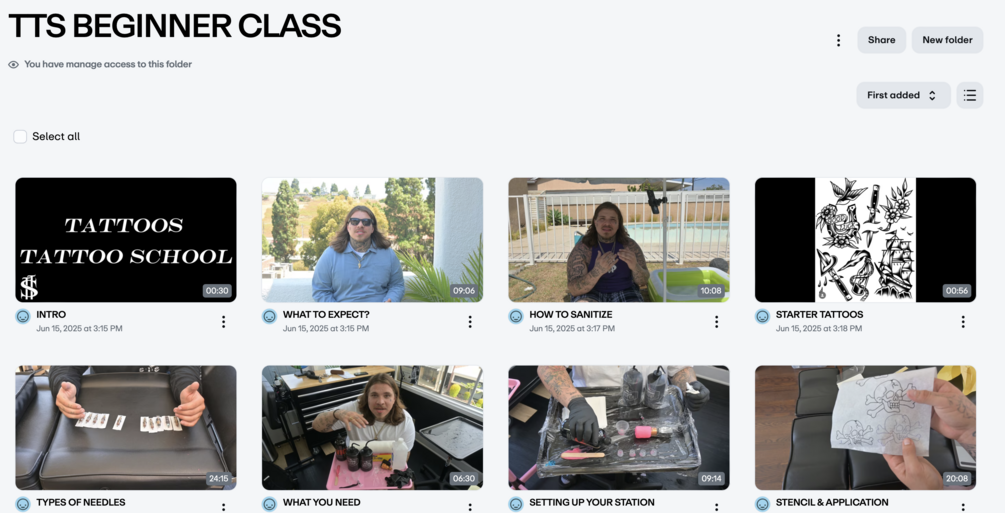Switch to list view layout icon
This screenshot has width=1005, height=513.
(970, 96)
